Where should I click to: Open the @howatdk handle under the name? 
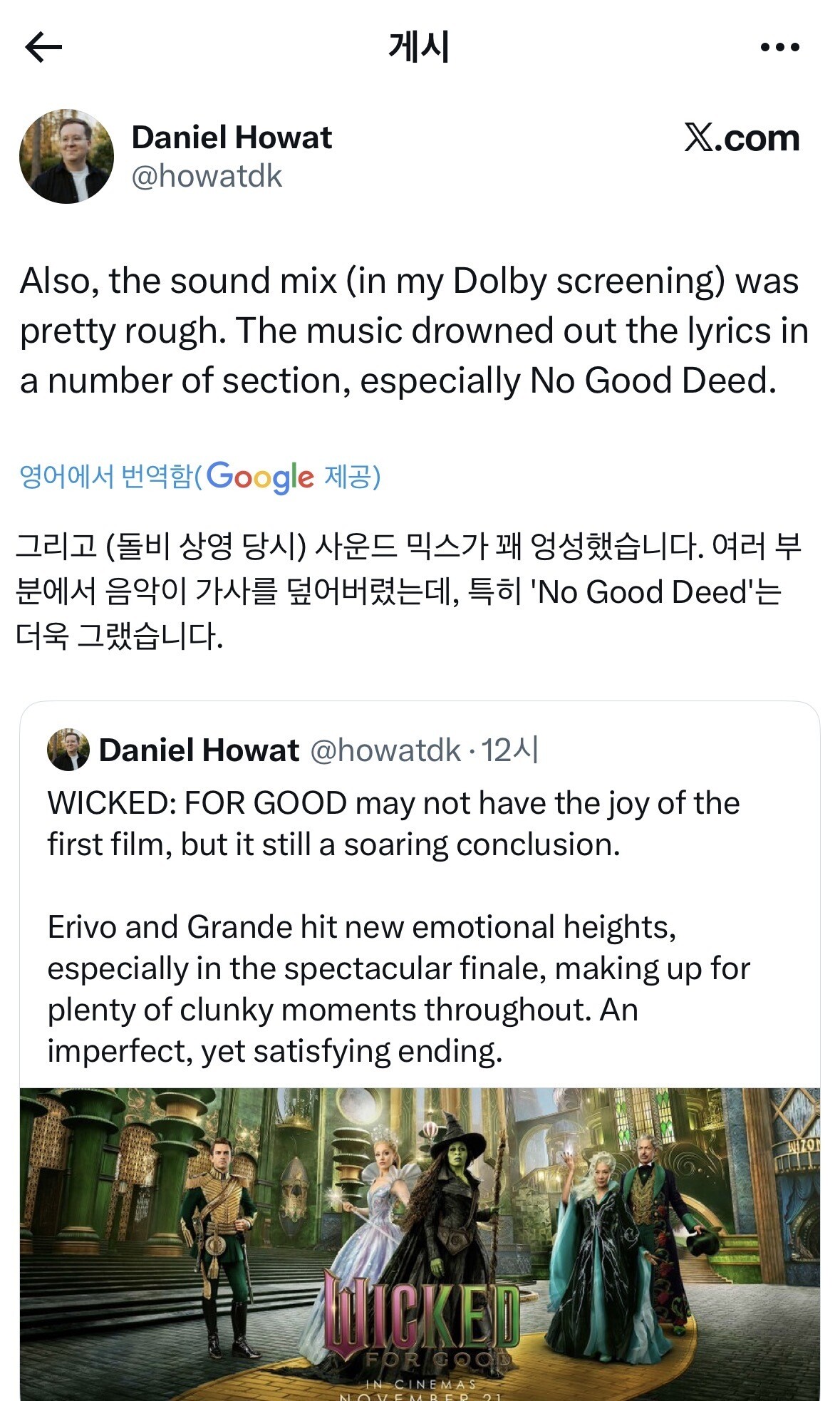click(x=207, y=177)
